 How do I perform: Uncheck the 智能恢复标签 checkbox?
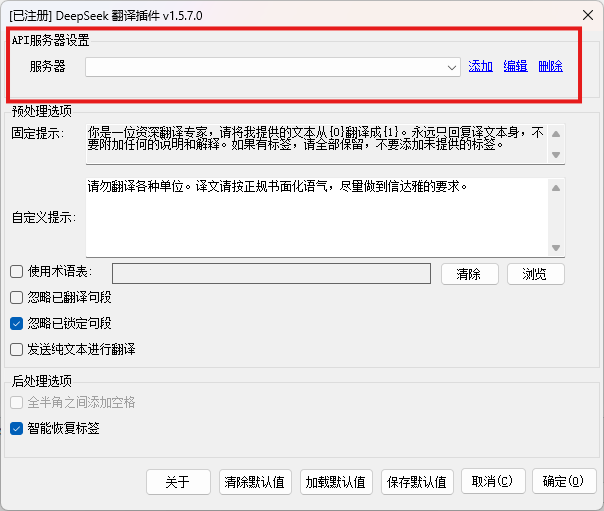click(17, 429)
